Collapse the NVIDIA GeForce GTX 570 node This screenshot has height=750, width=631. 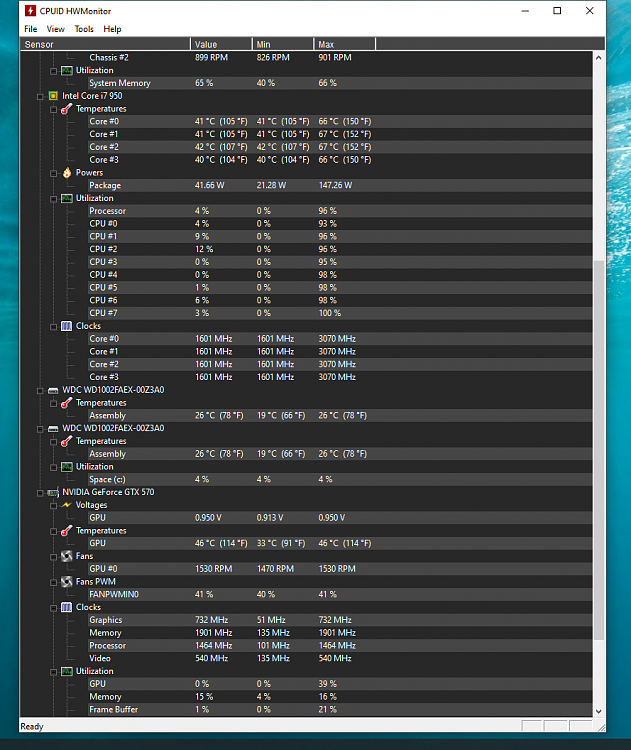[x=40, y=492]
